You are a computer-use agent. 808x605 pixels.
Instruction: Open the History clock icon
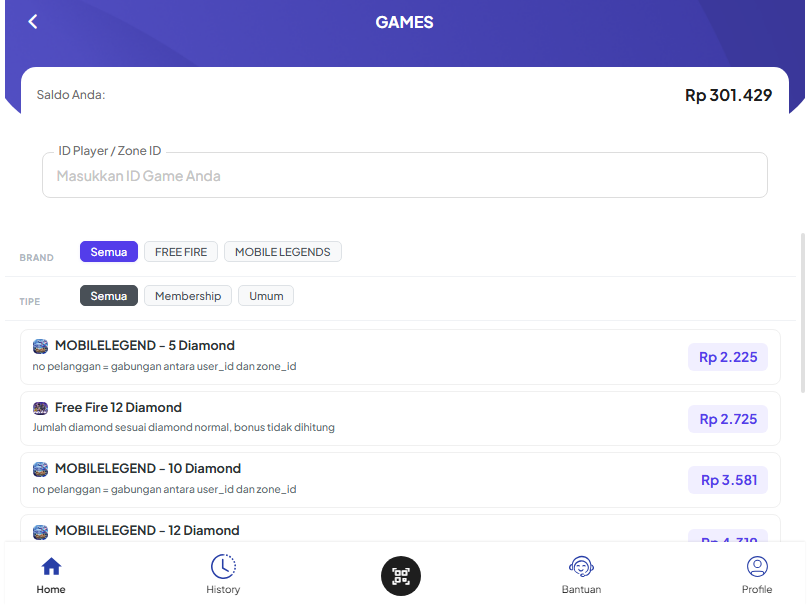223,567
